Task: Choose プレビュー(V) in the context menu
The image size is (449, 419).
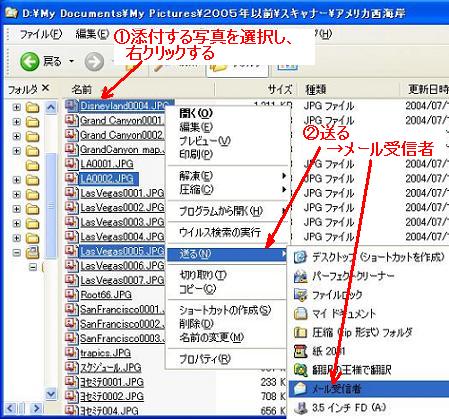Action: point(205,141)
